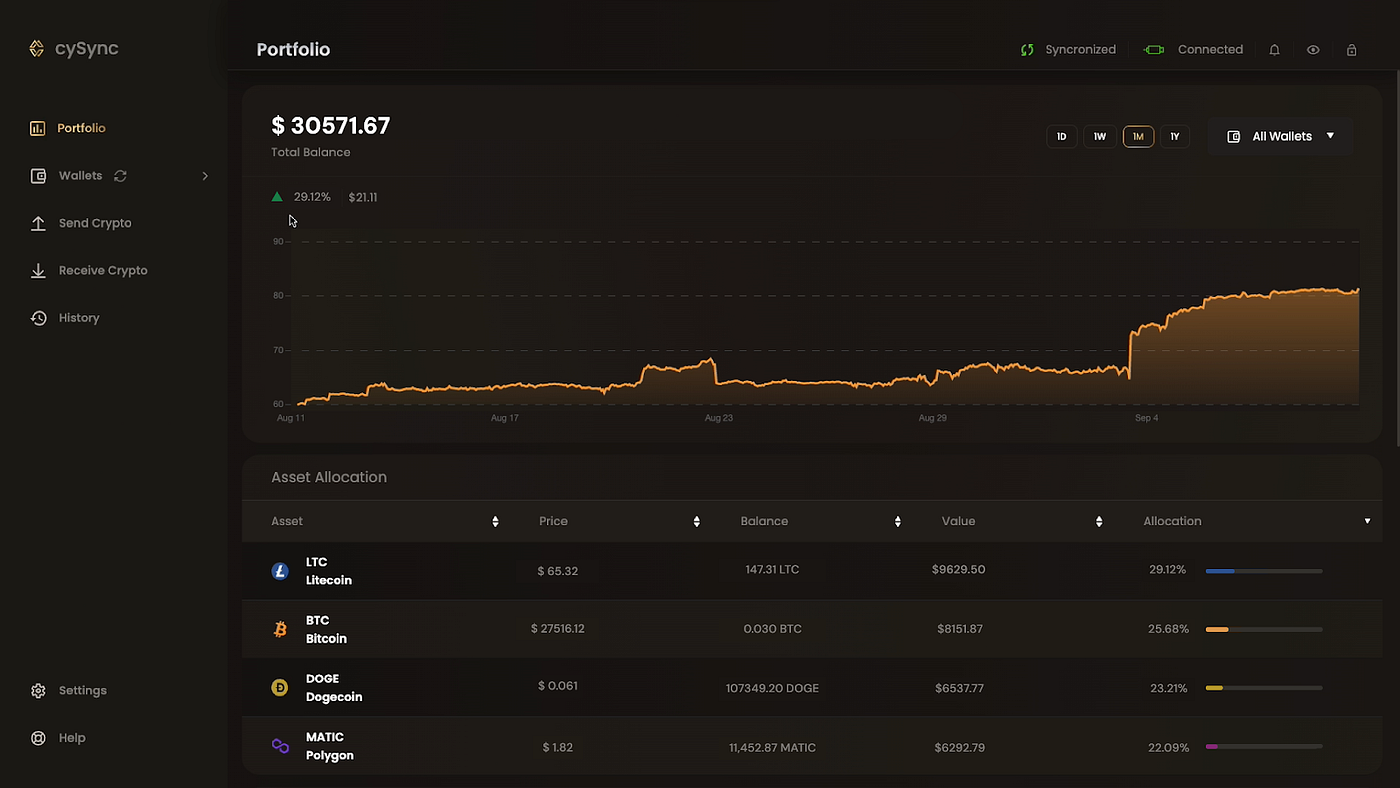Click the Dogecoin coin icon

[280, 687]
